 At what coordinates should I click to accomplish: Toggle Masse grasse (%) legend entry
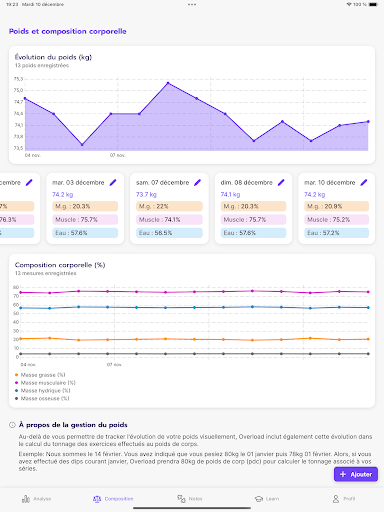point(40,375)
